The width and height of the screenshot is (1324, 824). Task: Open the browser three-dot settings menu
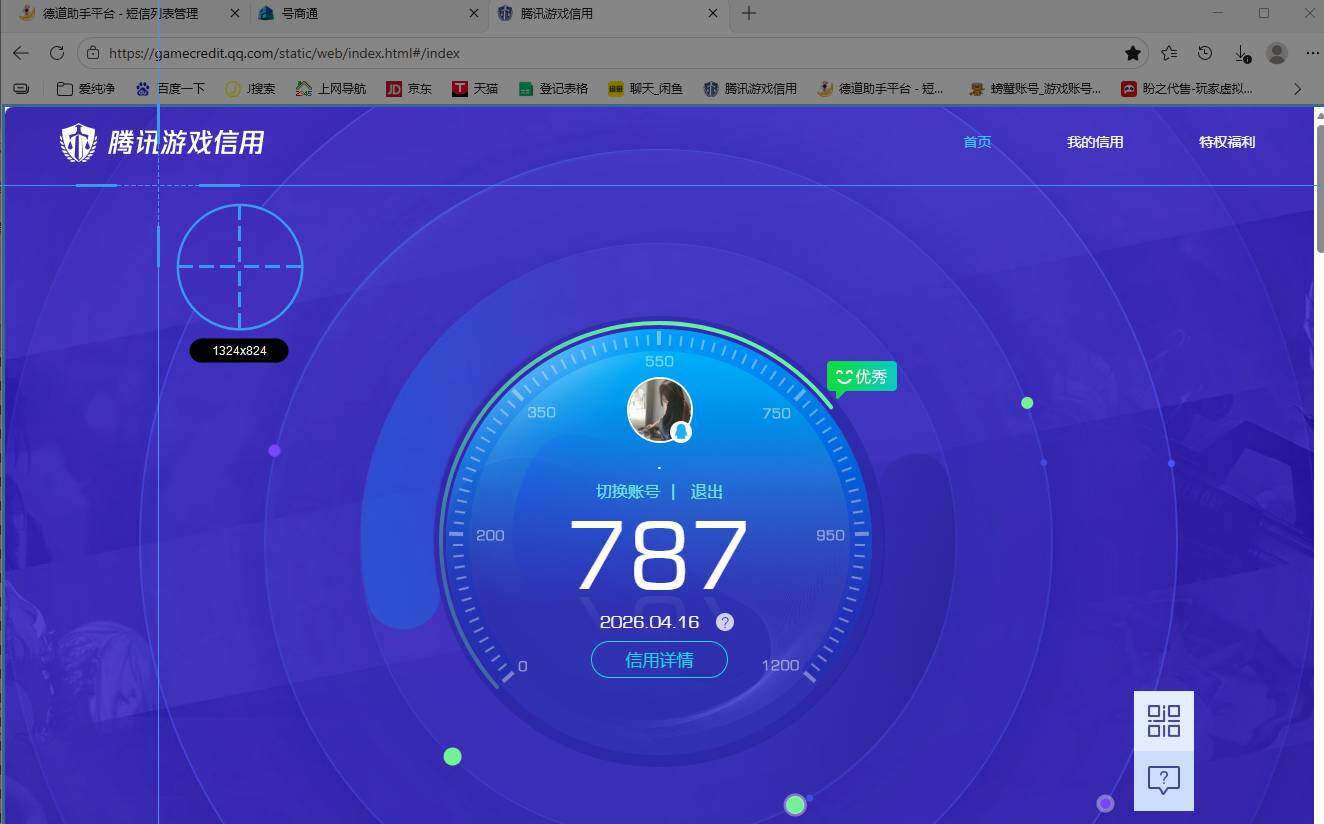[1312, 53]
